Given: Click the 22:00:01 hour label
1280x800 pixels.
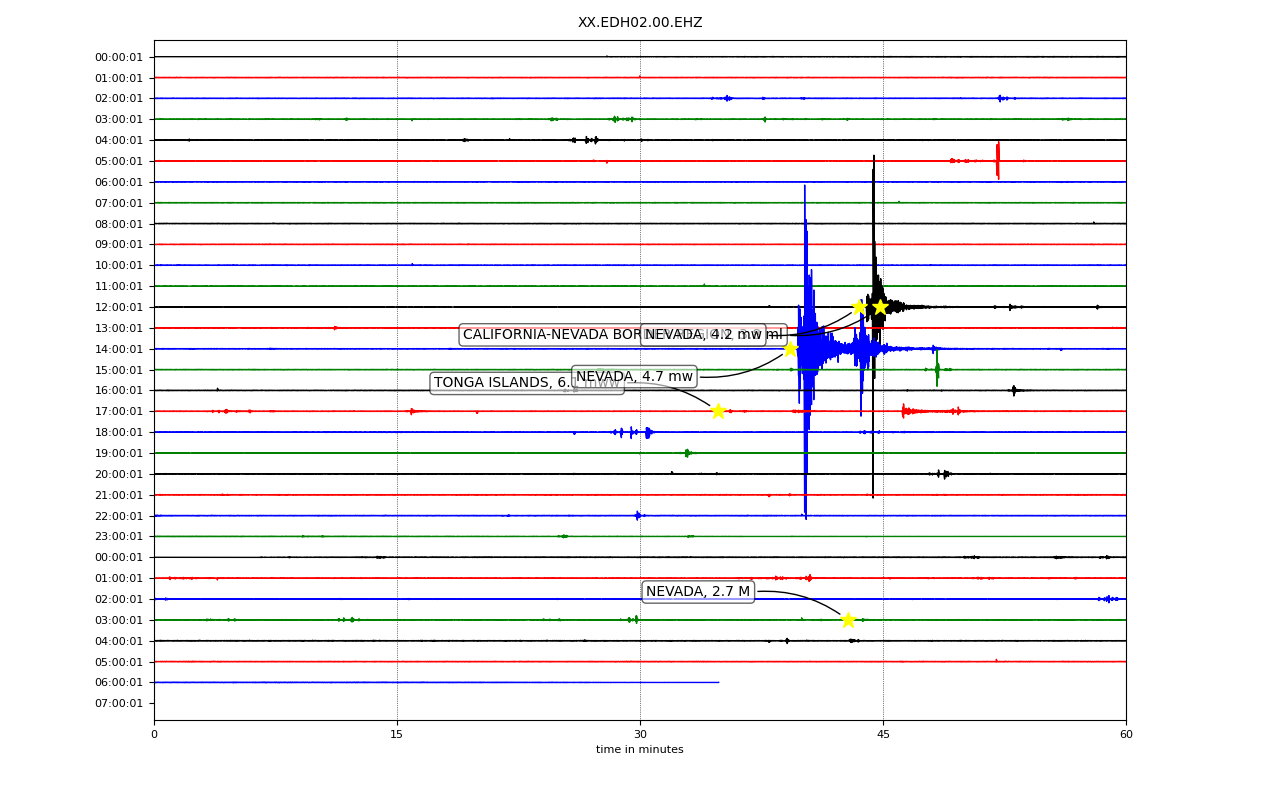Looking at the screenshot, I should point(118,516).
